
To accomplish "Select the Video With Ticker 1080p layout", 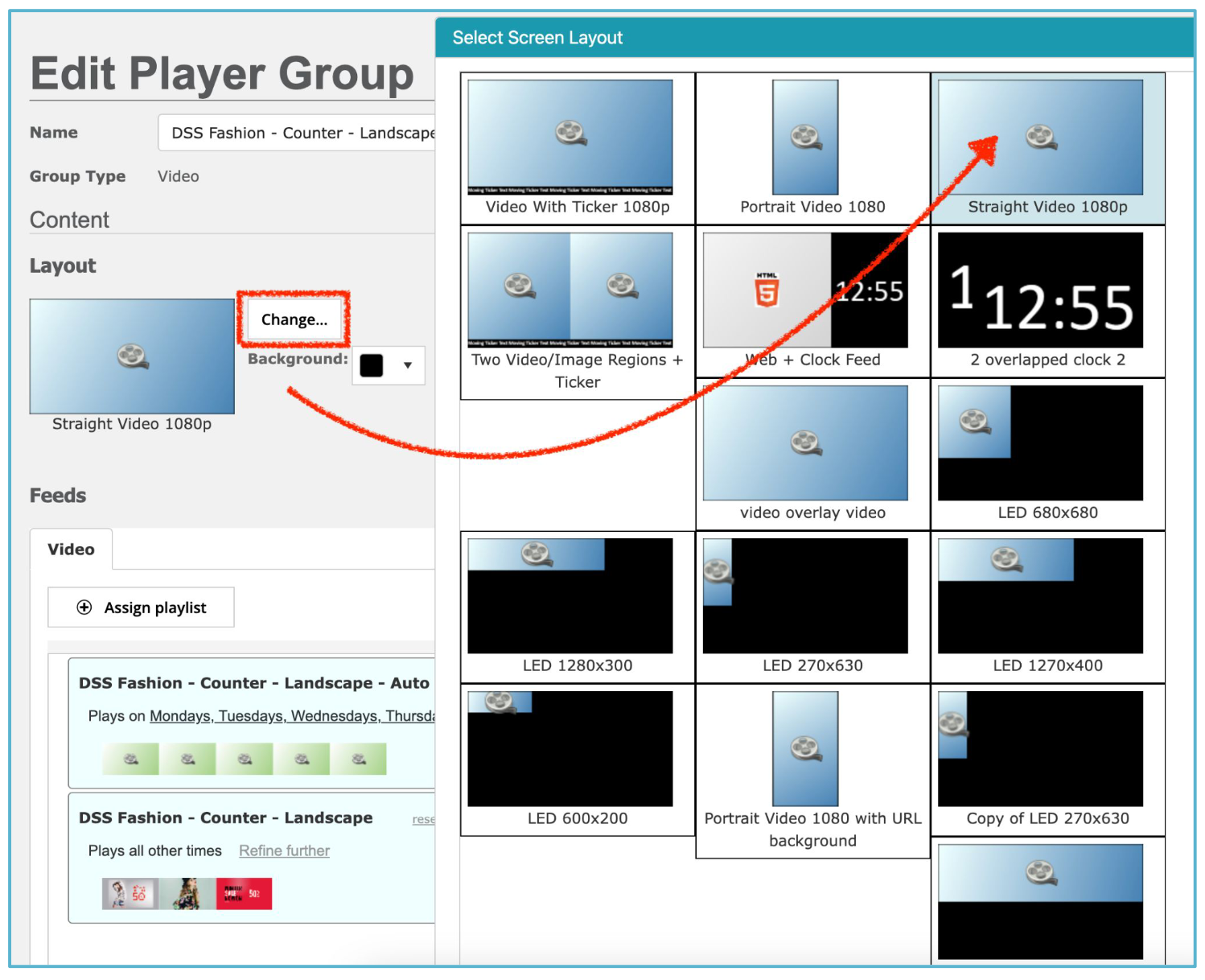I will click(x=577, y=148).
